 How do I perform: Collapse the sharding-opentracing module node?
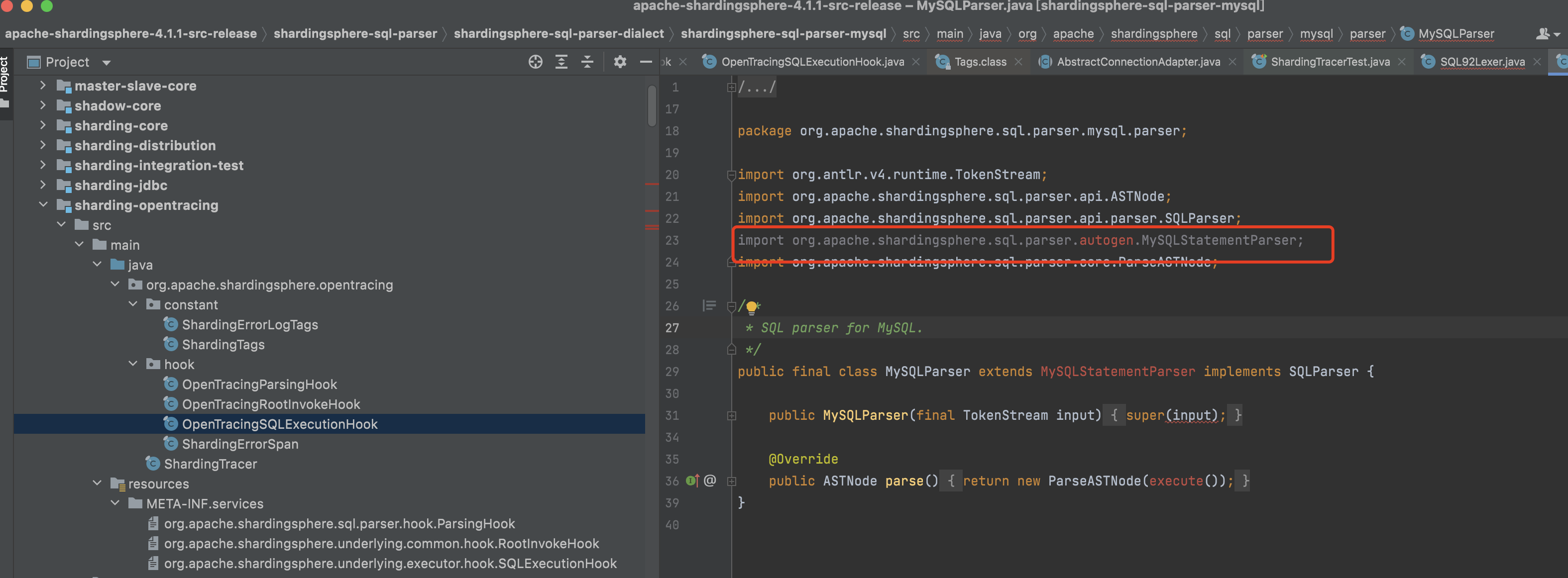(43, 205)
